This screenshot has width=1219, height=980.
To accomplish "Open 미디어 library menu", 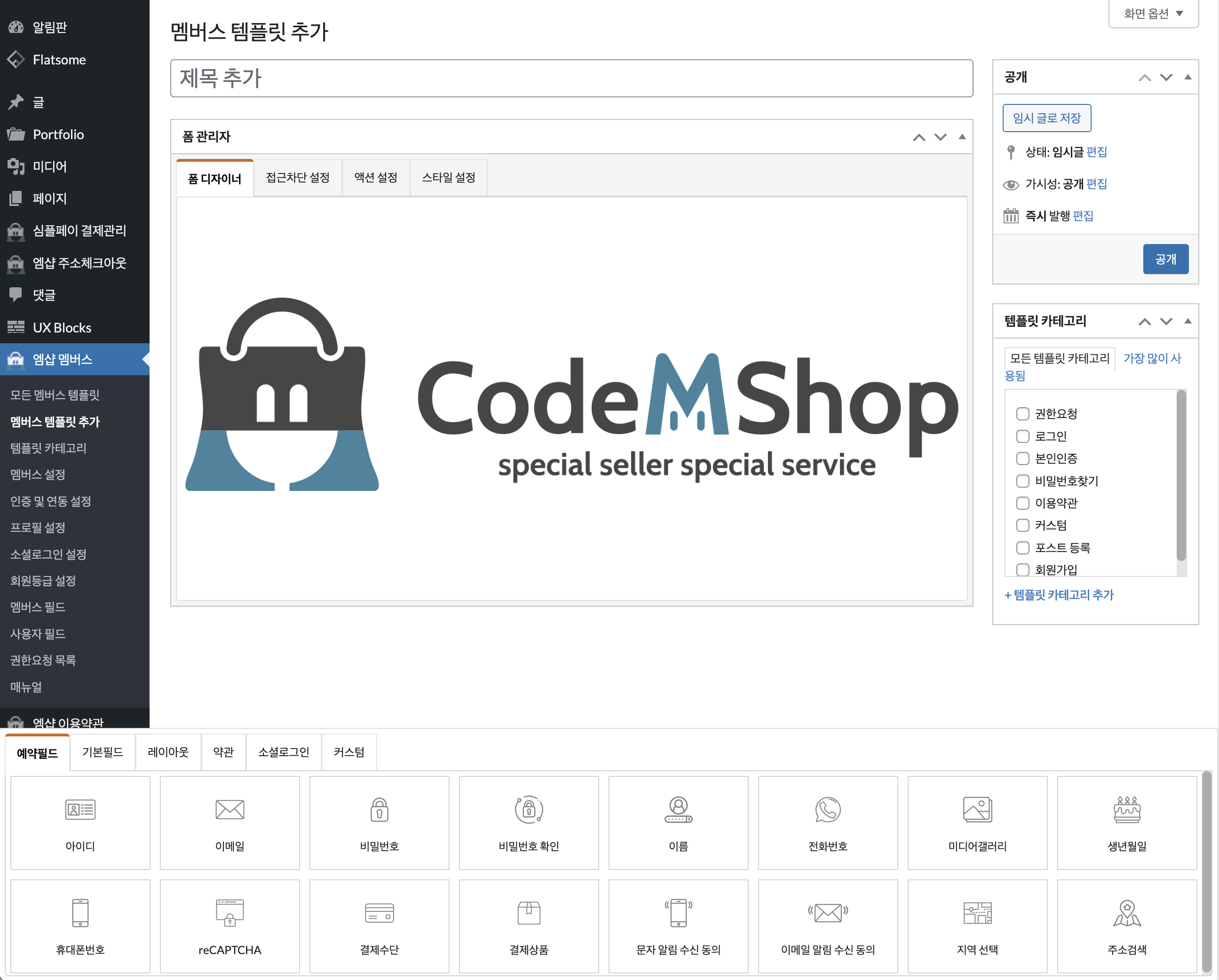I will tap(75, 166).
